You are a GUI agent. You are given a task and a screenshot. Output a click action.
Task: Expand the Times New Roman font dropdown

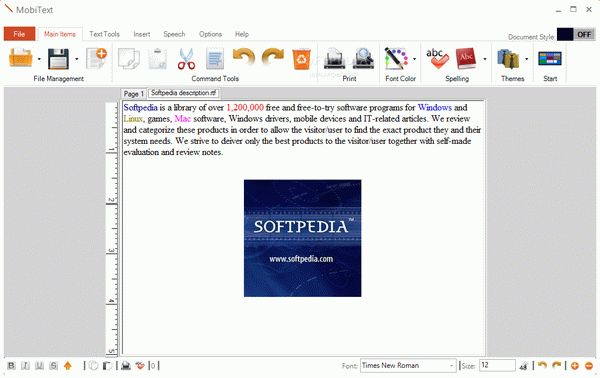click(x=451, y=366)
